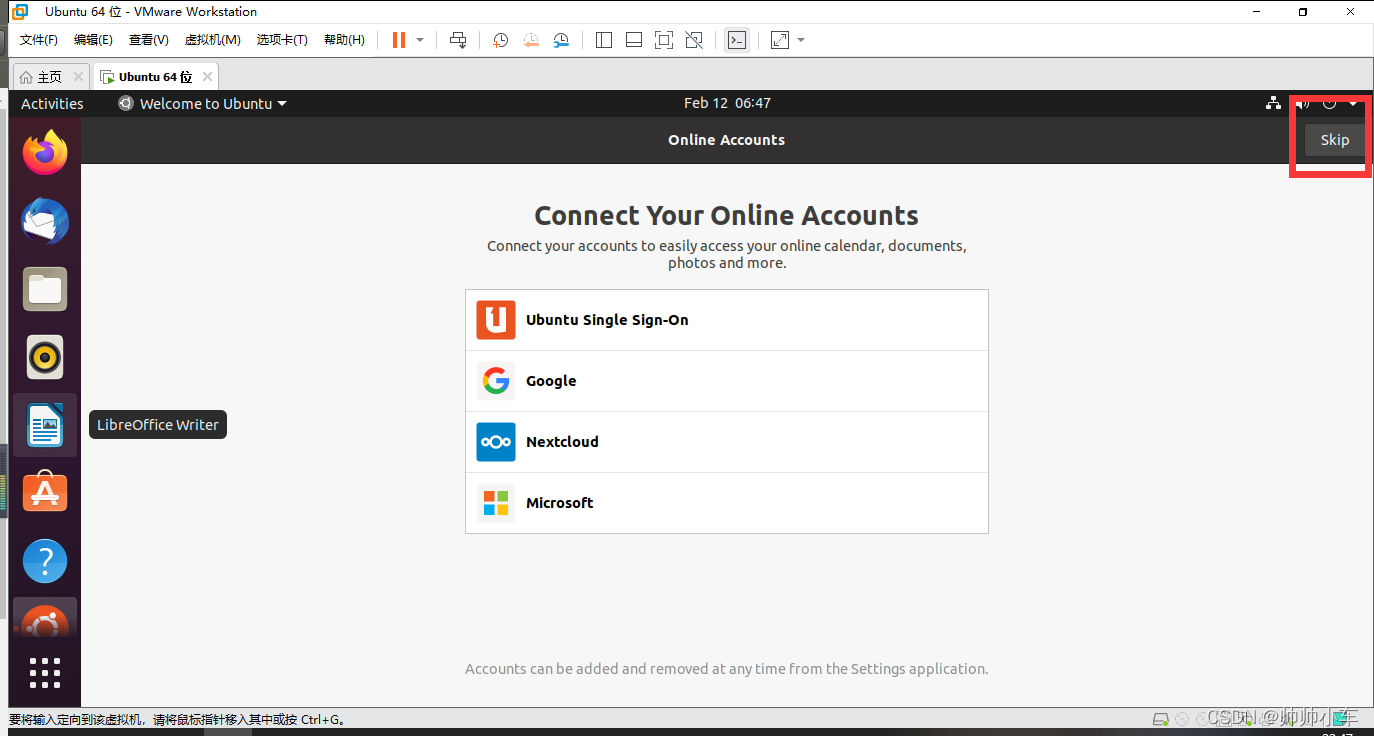Skip the Online Accounts setup
This screenshot has width=1374, height=736.
click(x=1335, y=140)
